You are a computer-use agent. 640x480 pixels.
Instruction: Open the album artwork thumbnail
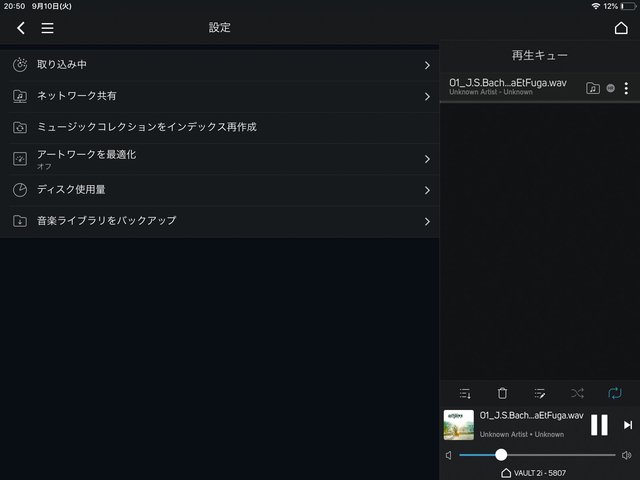pyautogui.click(x=459, y=425)
